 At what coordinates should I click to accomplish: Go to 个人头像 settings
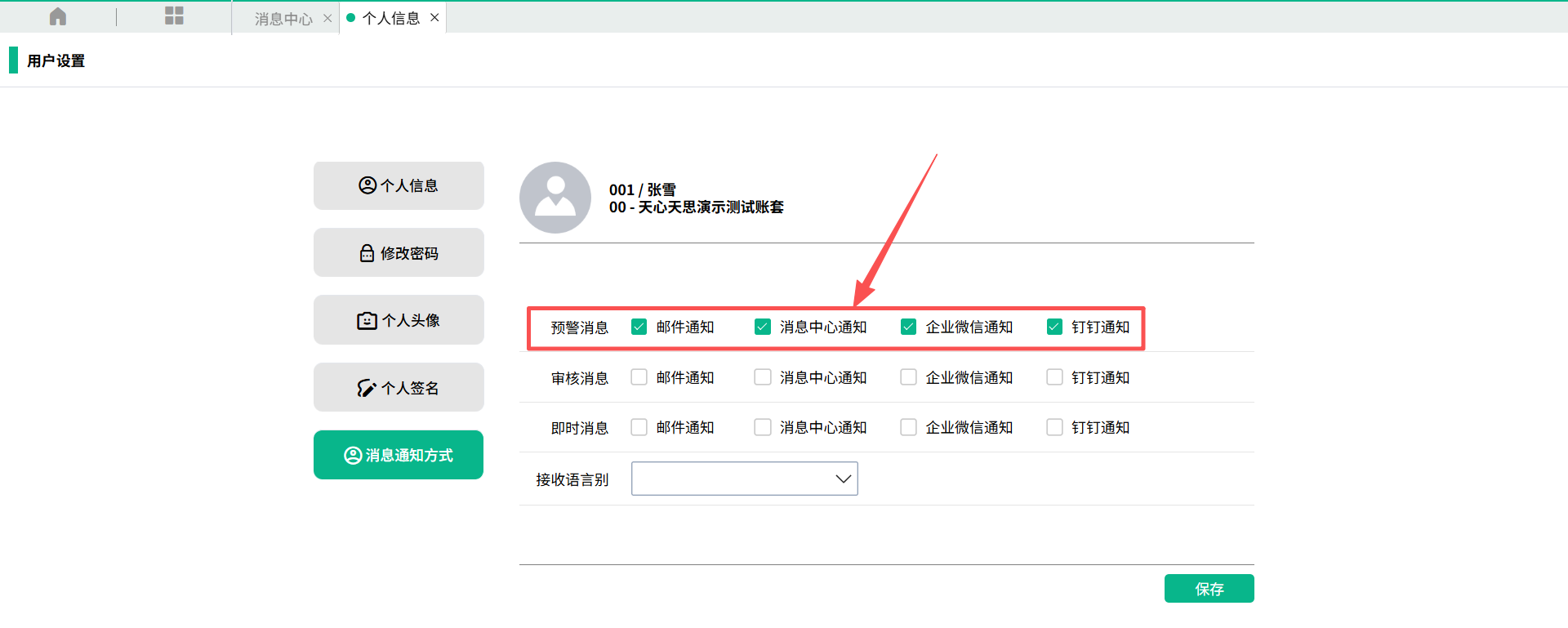pyautogui.click(x=399, y=320)
